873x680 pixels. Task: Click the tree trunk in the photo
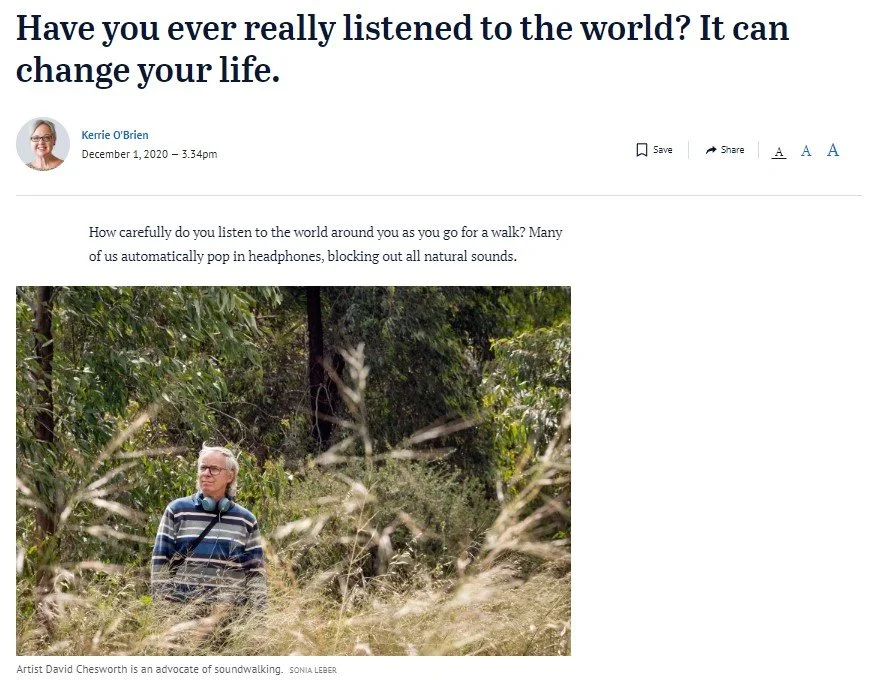316,362
